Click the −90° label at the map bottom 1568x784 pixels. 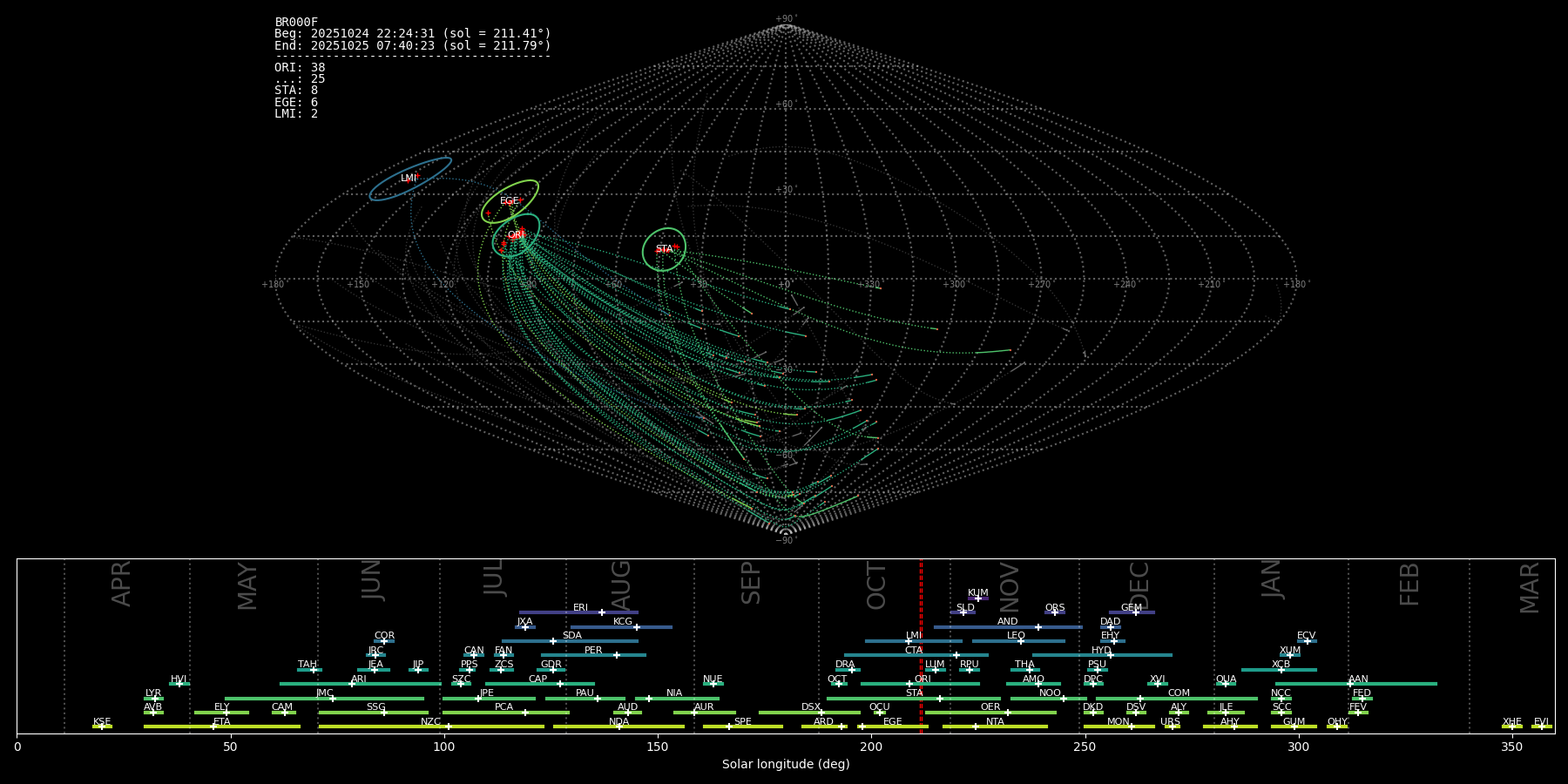786,541
